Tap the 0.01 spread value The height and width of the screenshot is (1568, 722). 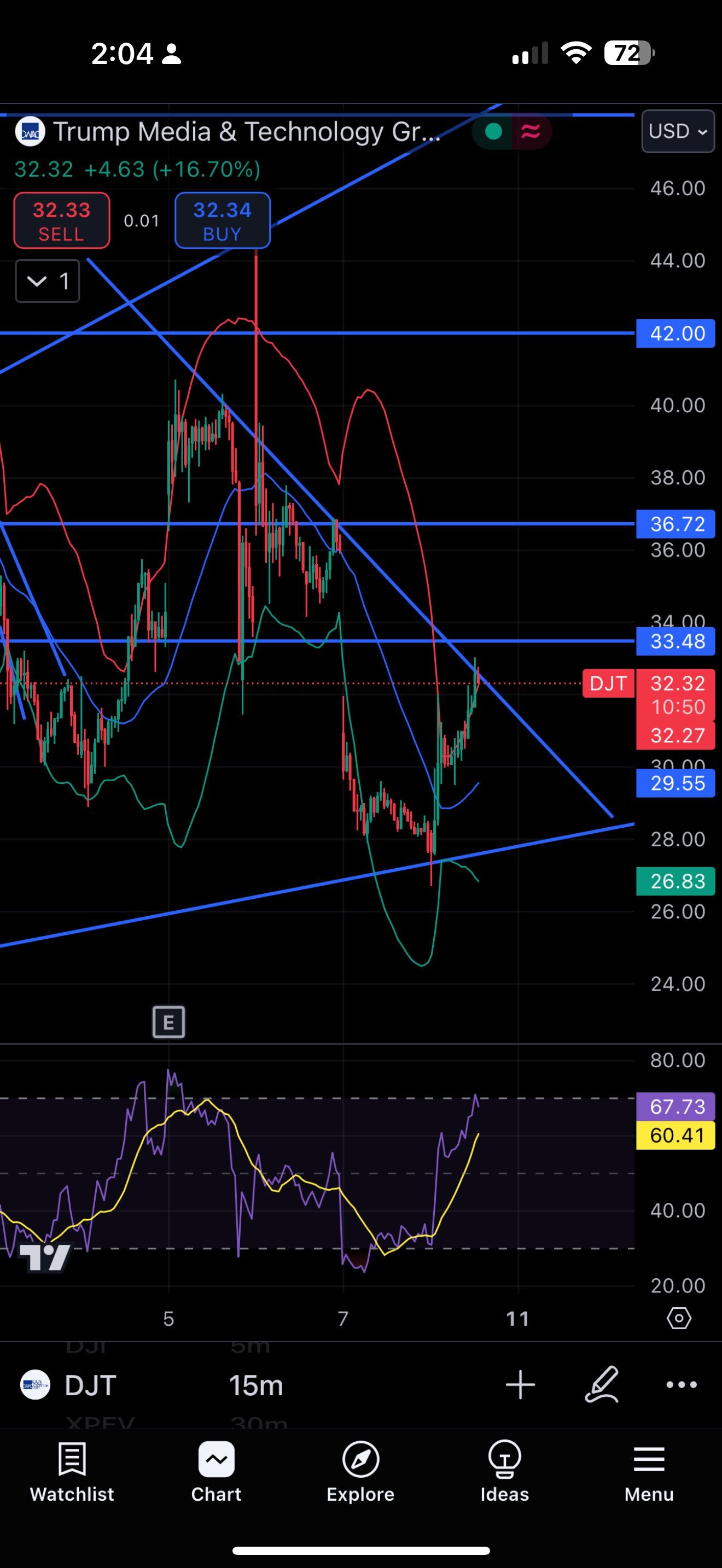[142, 221]
